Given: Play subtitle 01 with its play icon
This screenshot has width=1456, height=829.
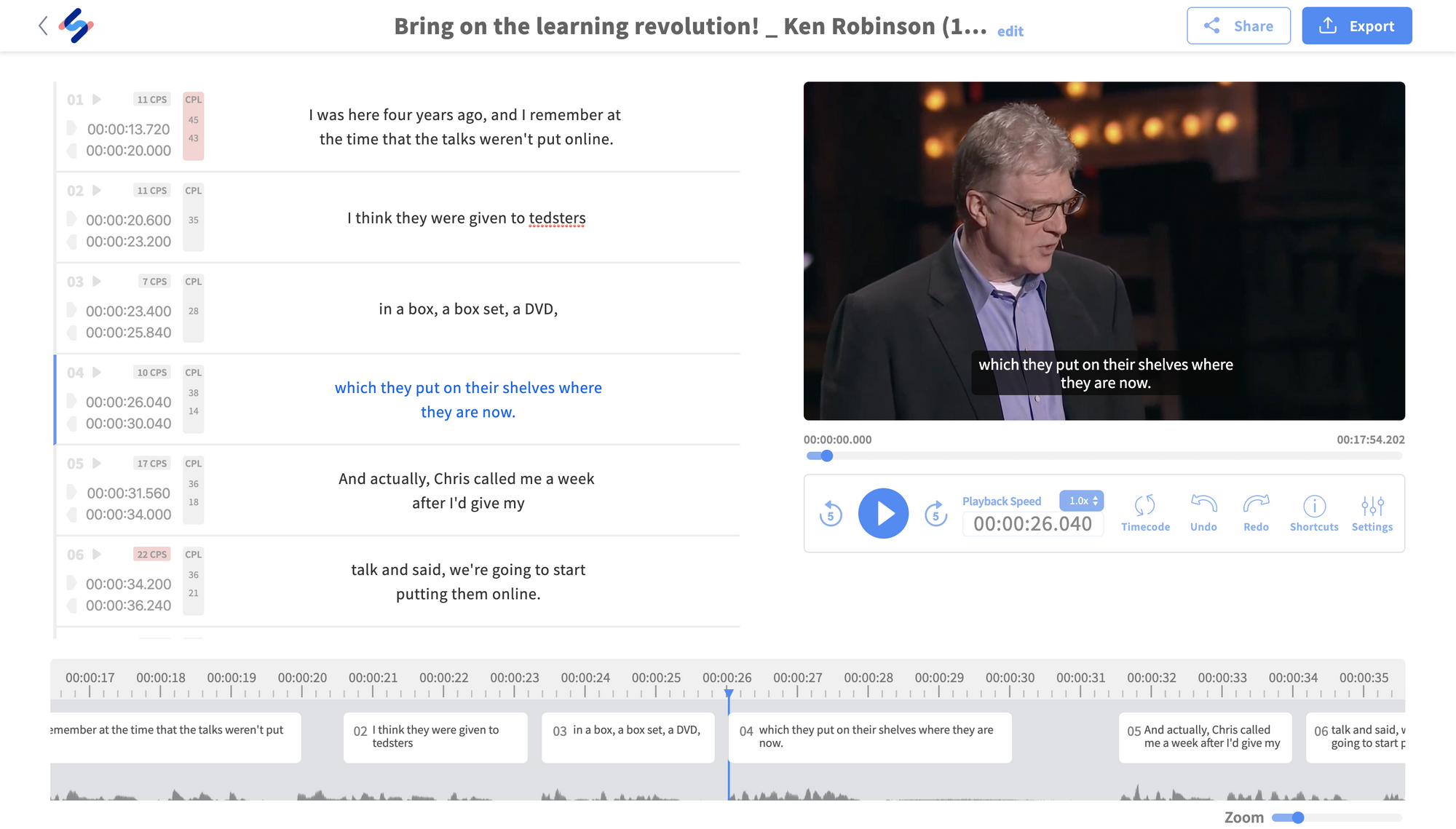Looking at the screenshot, I should [97, 100].
